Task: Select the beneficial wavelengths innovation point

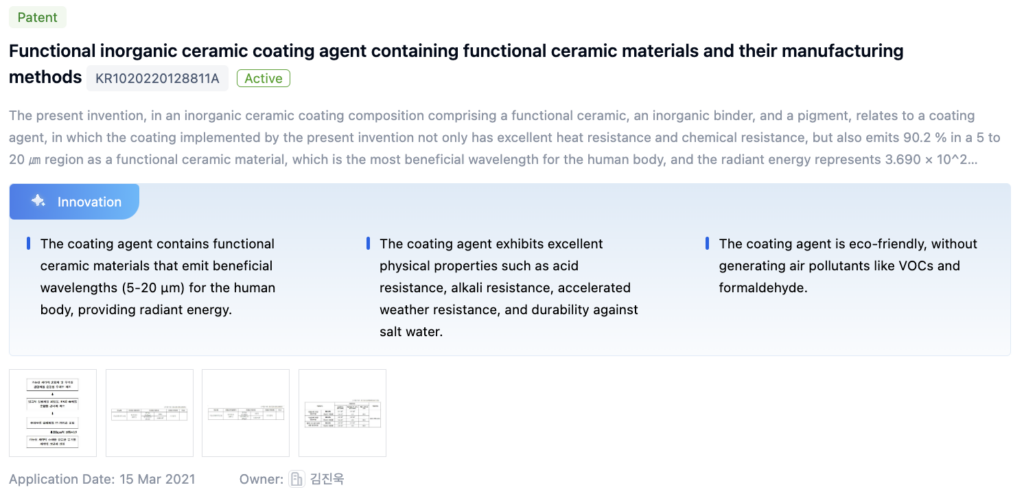Action: point(157,276)
